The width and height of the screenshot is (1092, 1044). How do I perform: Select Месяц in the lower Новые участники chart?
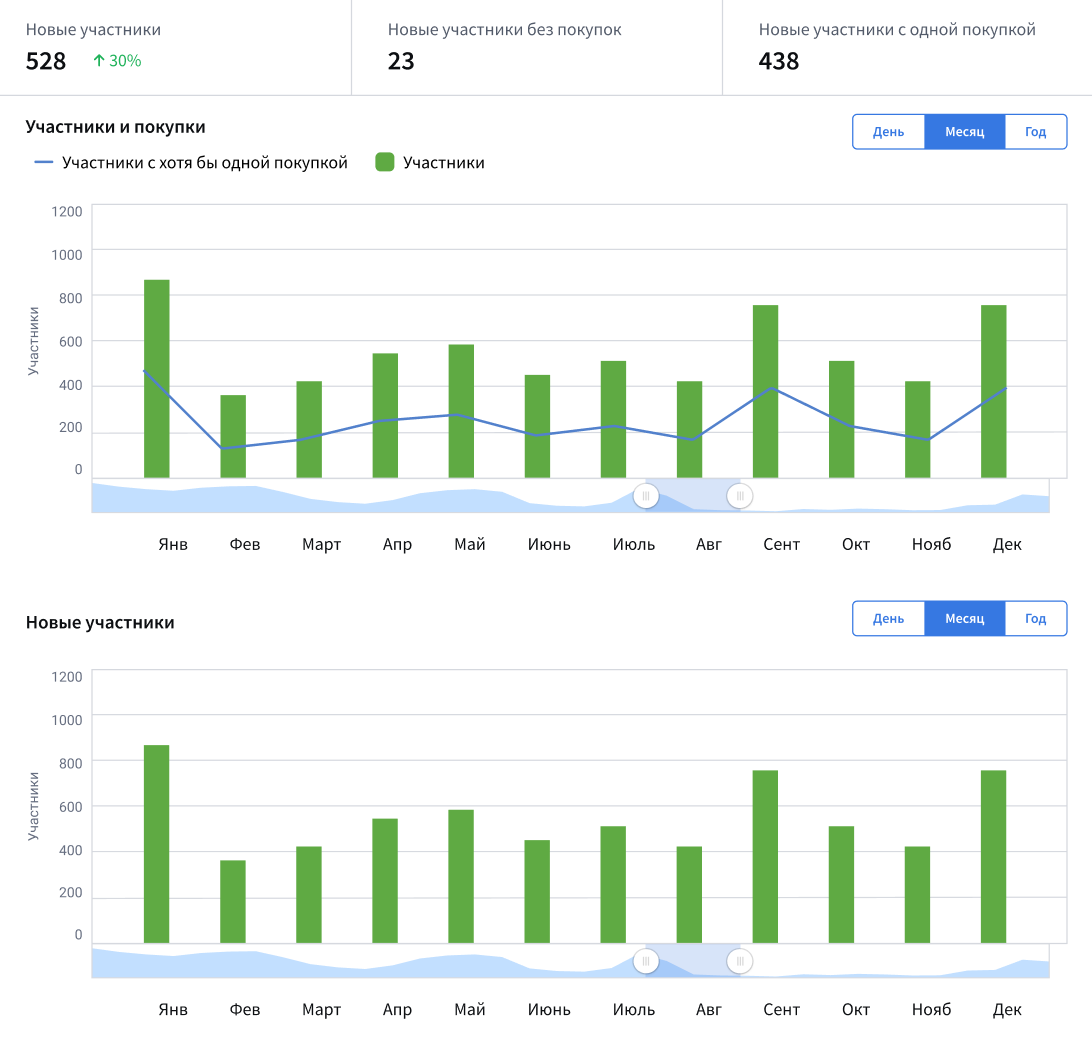coord(964,618)
